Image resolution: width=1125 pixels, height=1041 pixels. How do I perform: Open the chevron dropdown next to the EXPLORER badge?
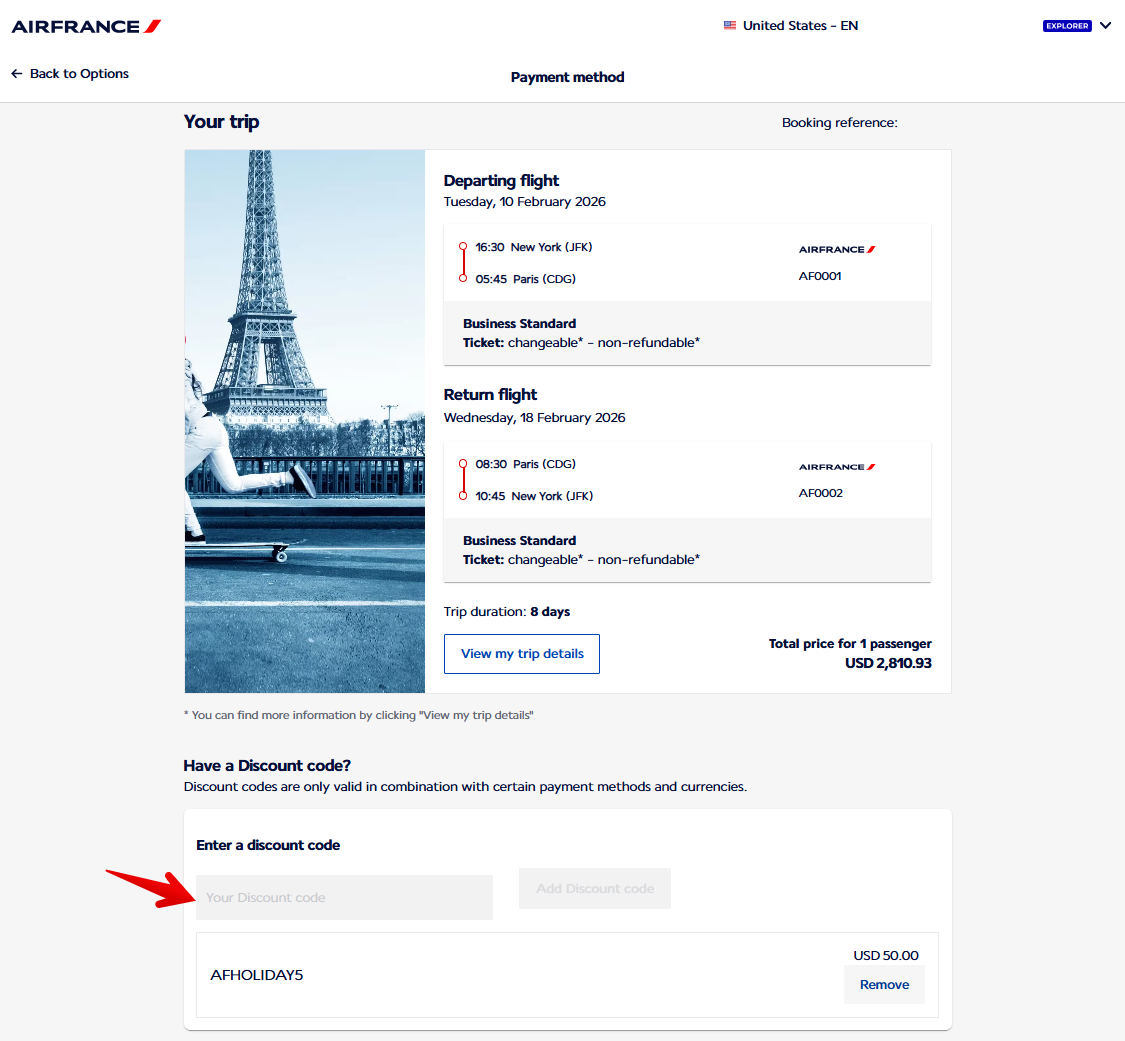(1106, 25)
